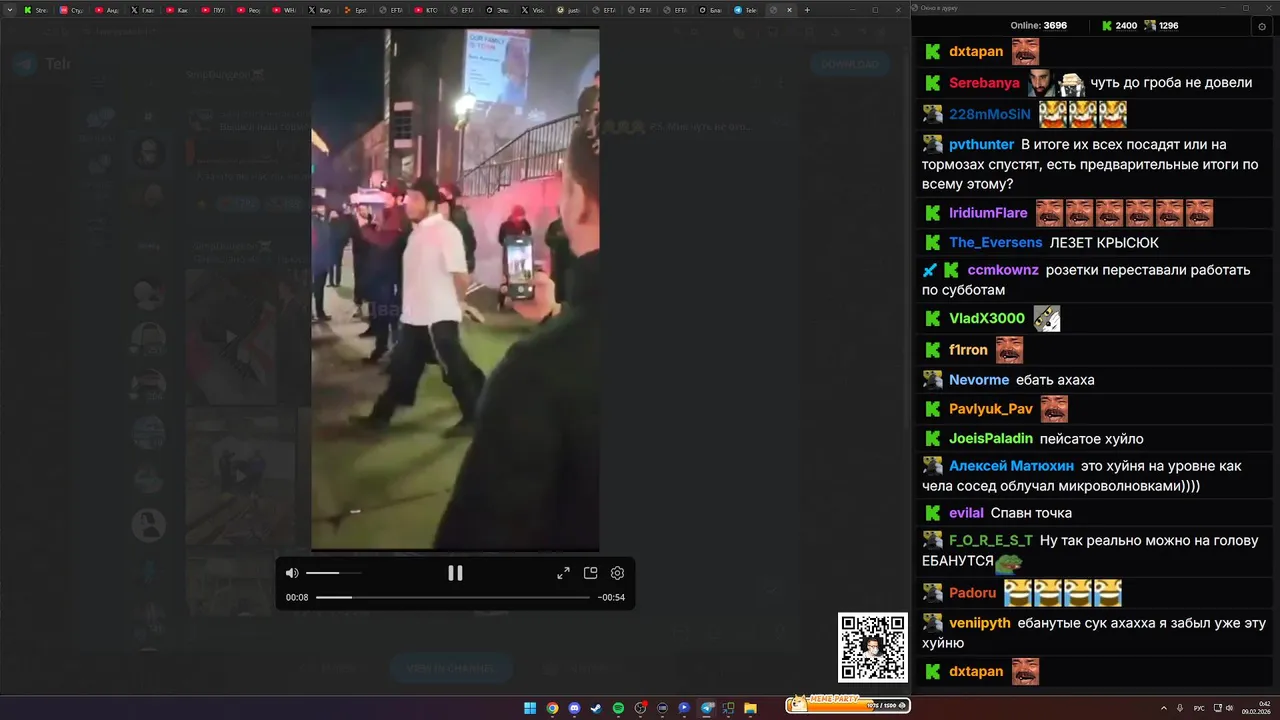1280x720 pixels.
Task: Click the microphone icon in system tray
Action: coord(1181,708)
